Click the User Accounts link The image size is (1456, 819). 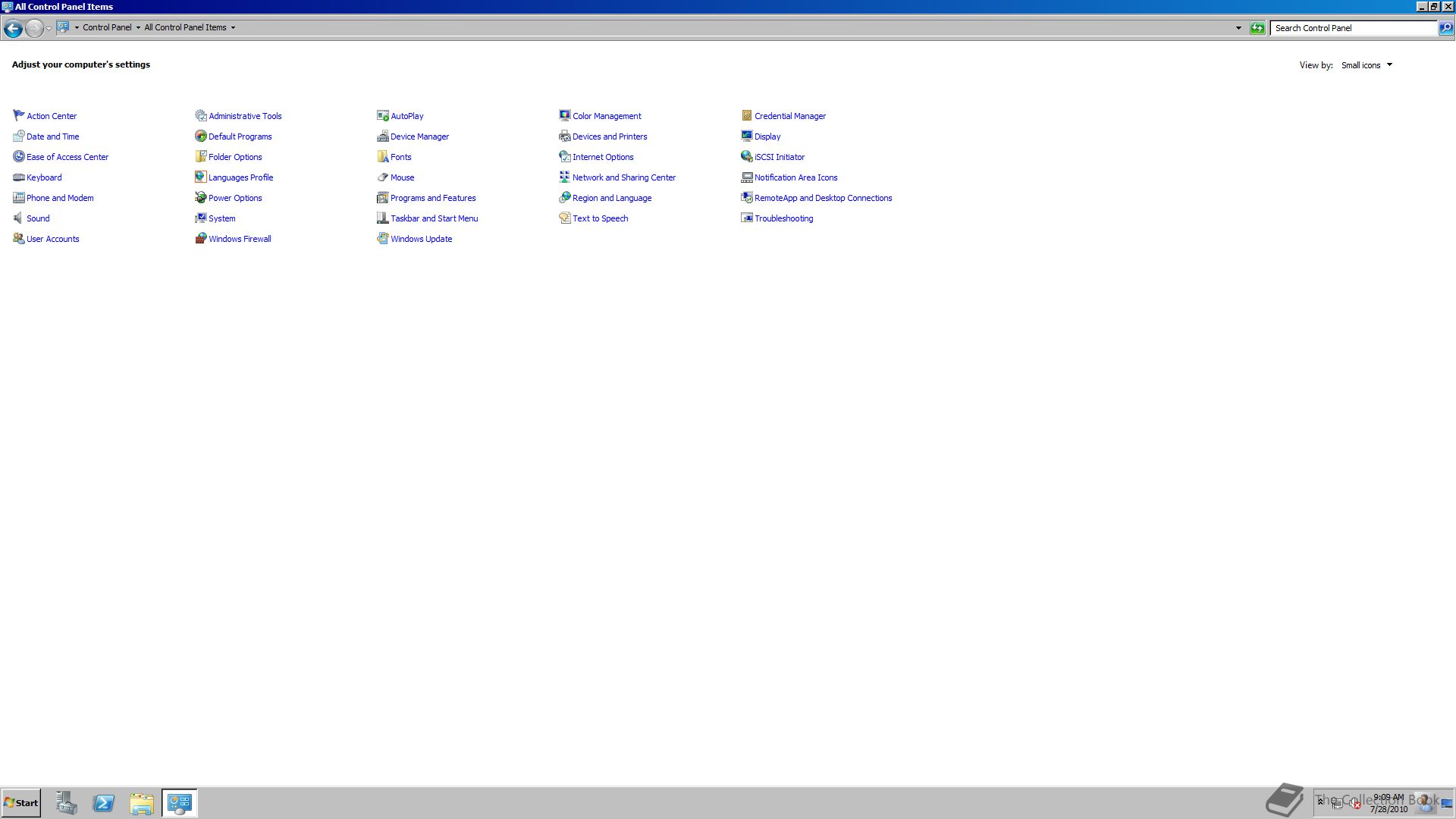[52, 239]
